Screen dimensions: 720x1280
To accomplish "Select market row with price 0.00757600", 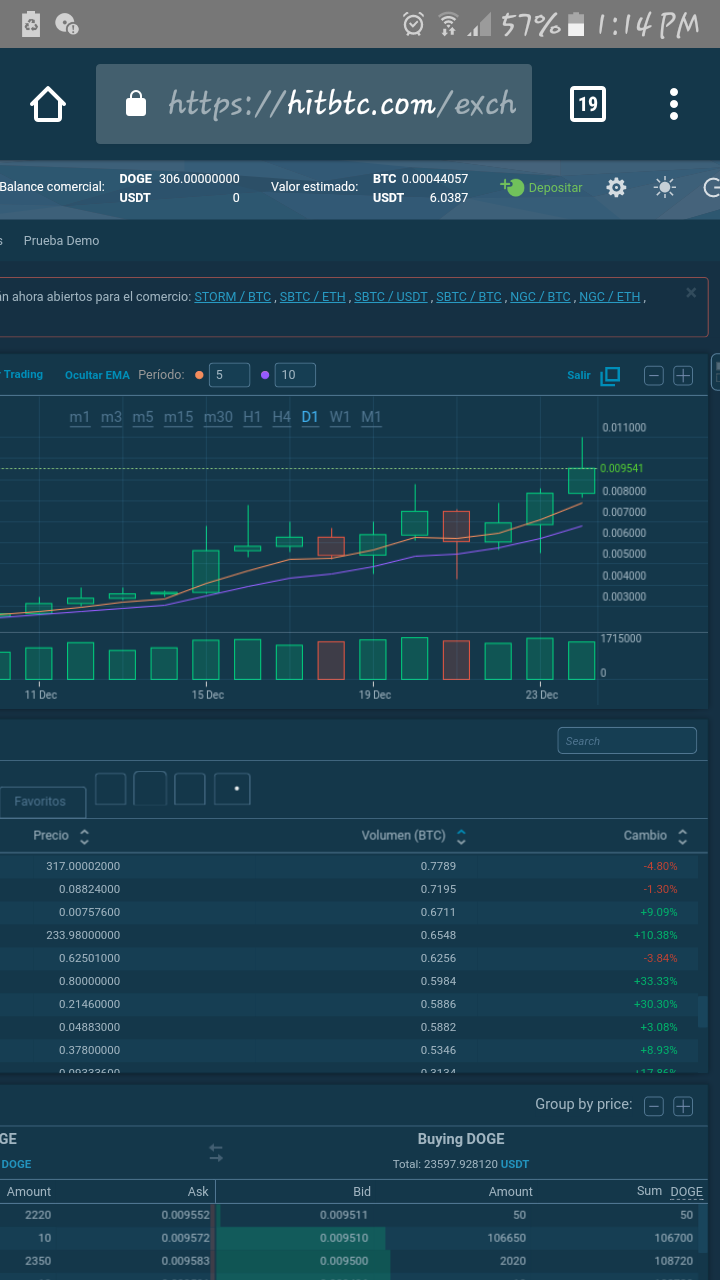I will pyautogui.click(x=349, y=912).
